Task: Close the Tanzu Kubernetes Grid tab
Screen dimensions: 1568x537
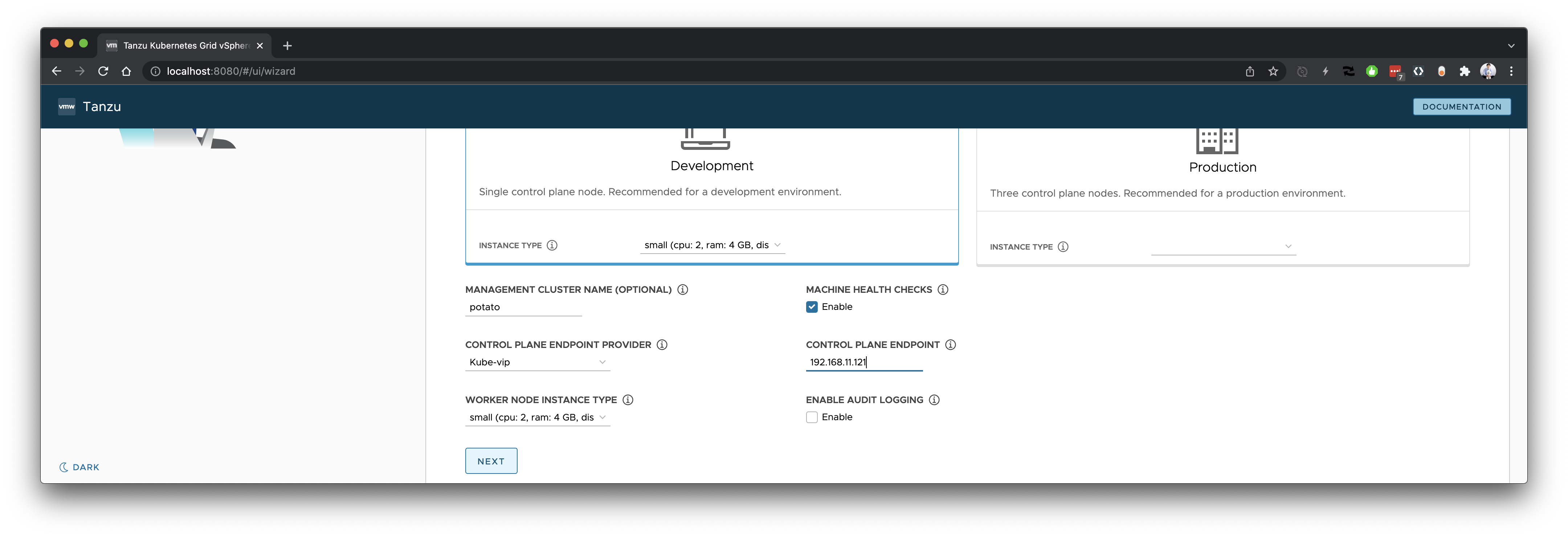Action: 260,46
